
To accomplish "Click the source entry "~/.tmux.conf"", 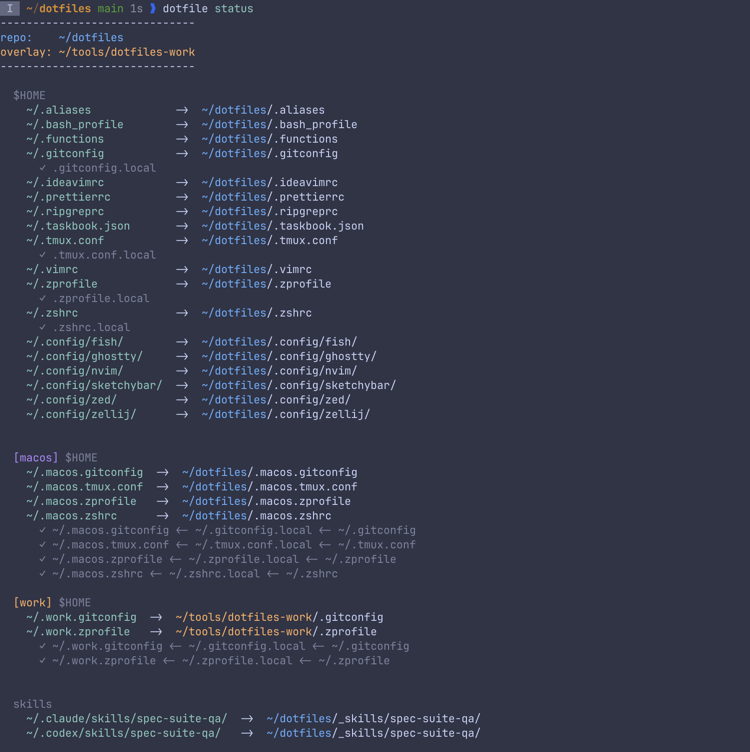I will (65, 240).
